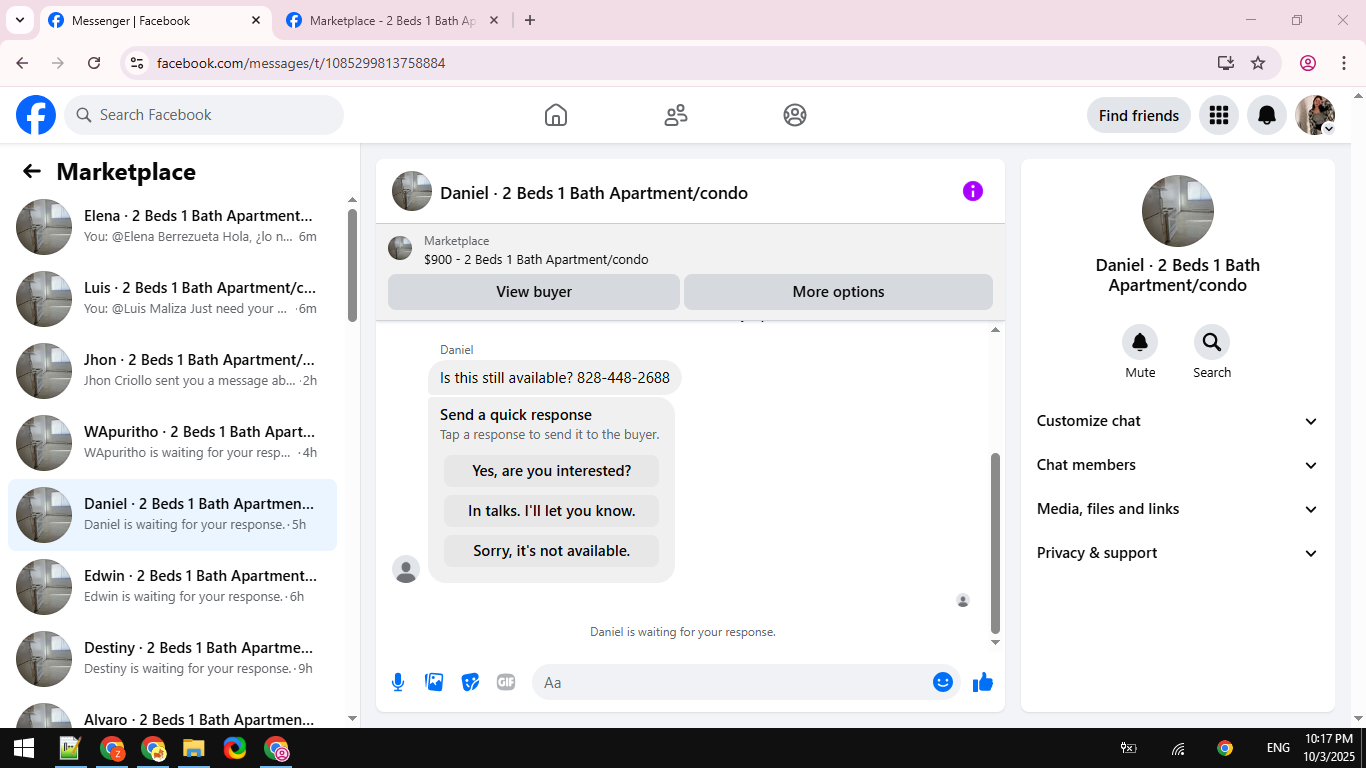1366x768 pixels.
Task: Go to the Home feed icon
Action: point(556,115)
